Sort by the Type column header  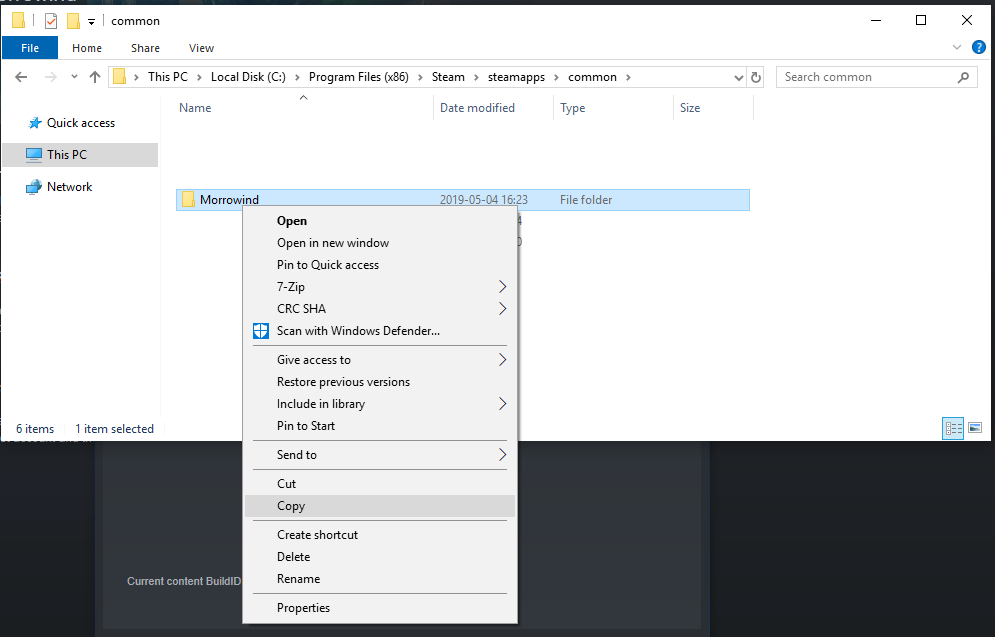[x=572, y=108]
